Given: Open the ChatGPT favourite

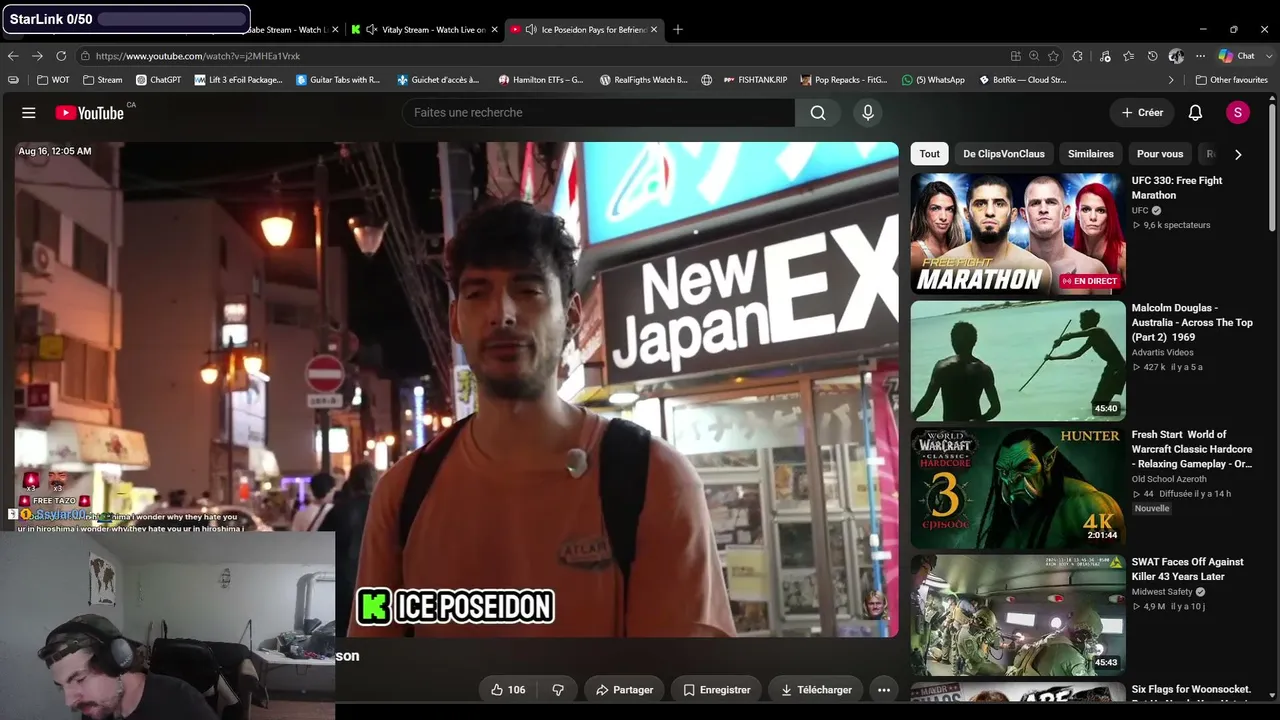Looking at the screenshot, I should click(x=158, y=80).
